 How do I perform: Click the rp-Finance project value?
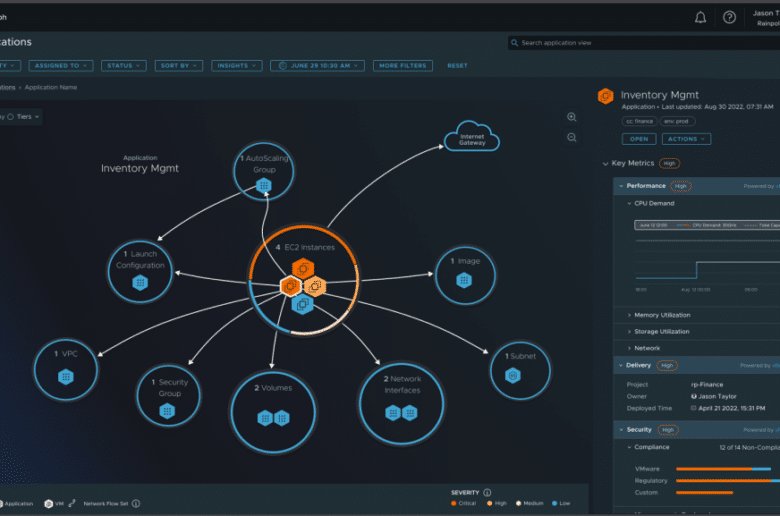click(707, 385)
